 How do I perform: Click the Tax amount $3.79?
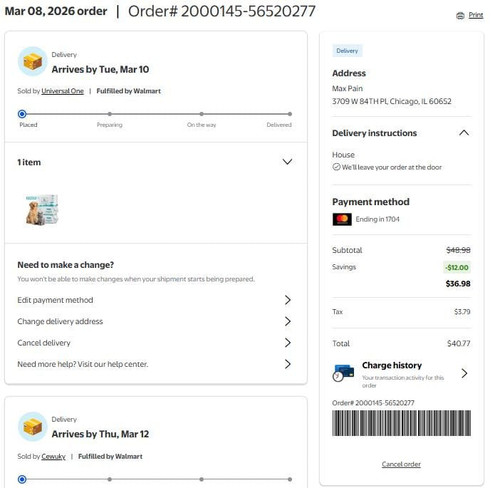tap(462, 312)
